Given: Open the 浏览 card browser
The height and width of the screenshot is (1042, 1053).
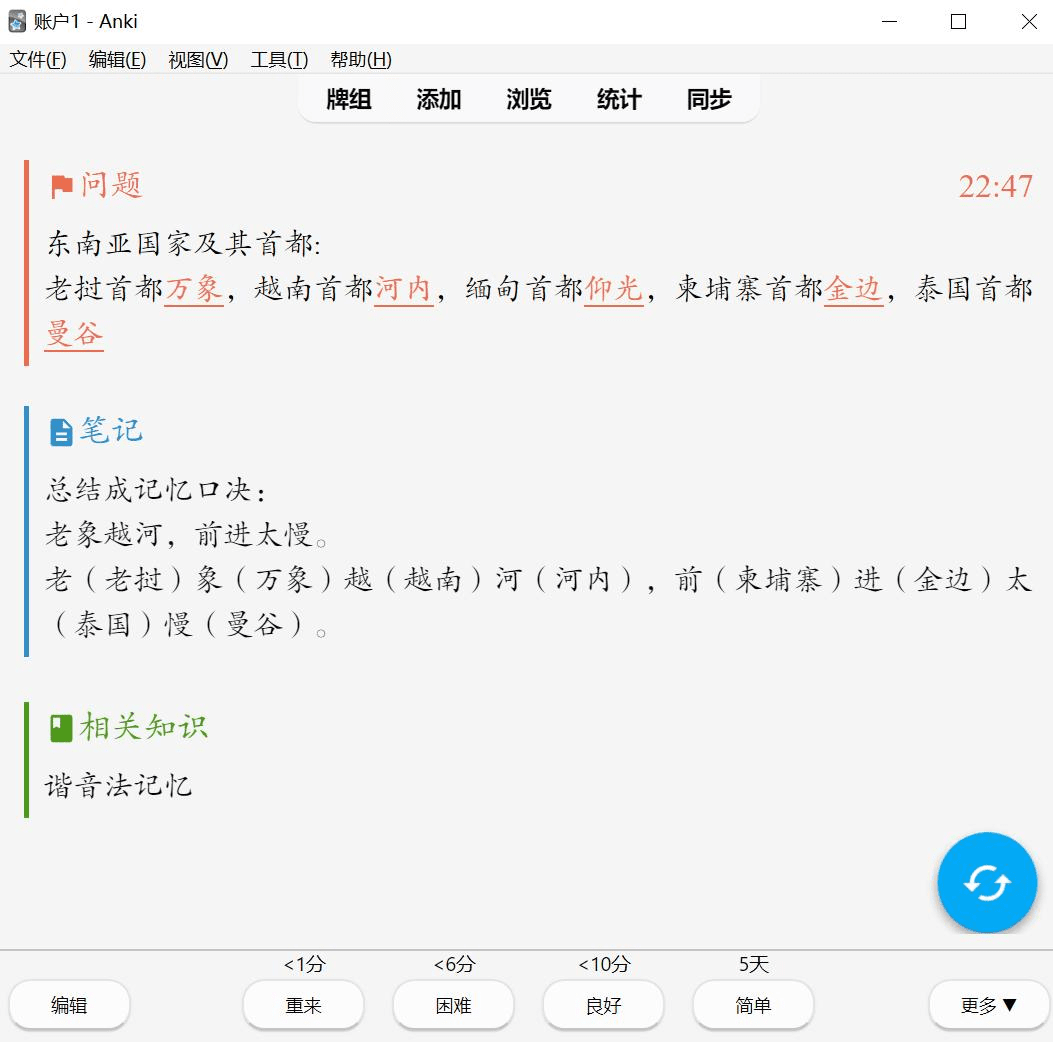Looking at the screenshot, I should (x=529, y=99).
